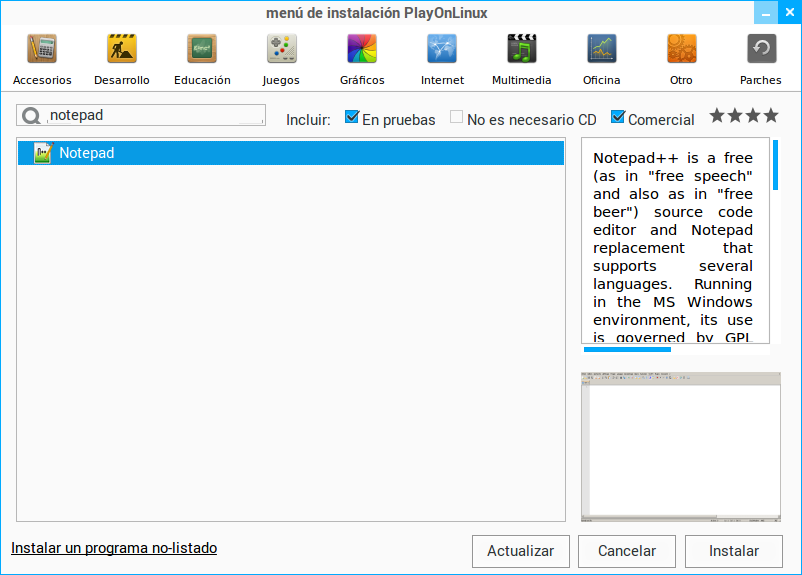This screenshot has height=575, width=802.
Task: Open the Multimedia category
Action: (x=522, y=59)
